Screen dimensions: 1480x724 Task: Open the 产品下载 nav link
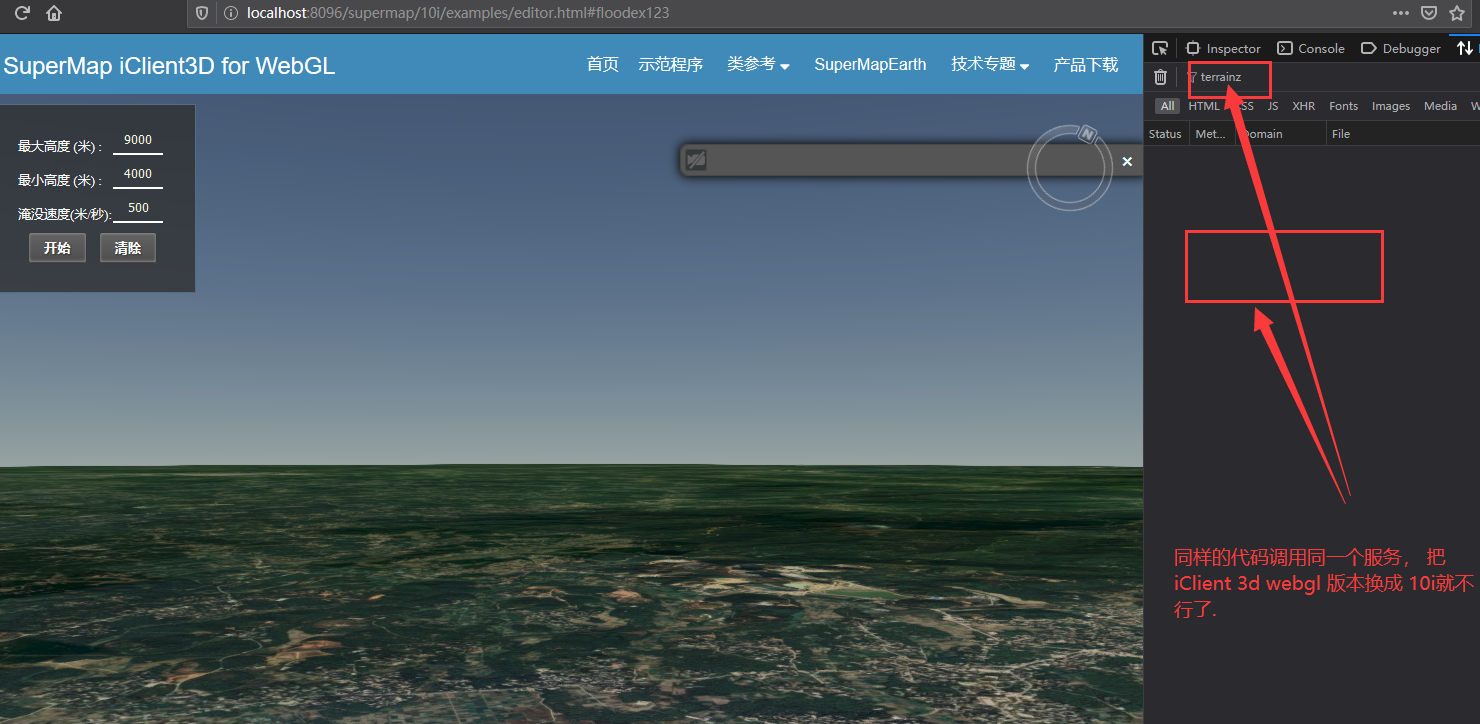click(1086, 64)
